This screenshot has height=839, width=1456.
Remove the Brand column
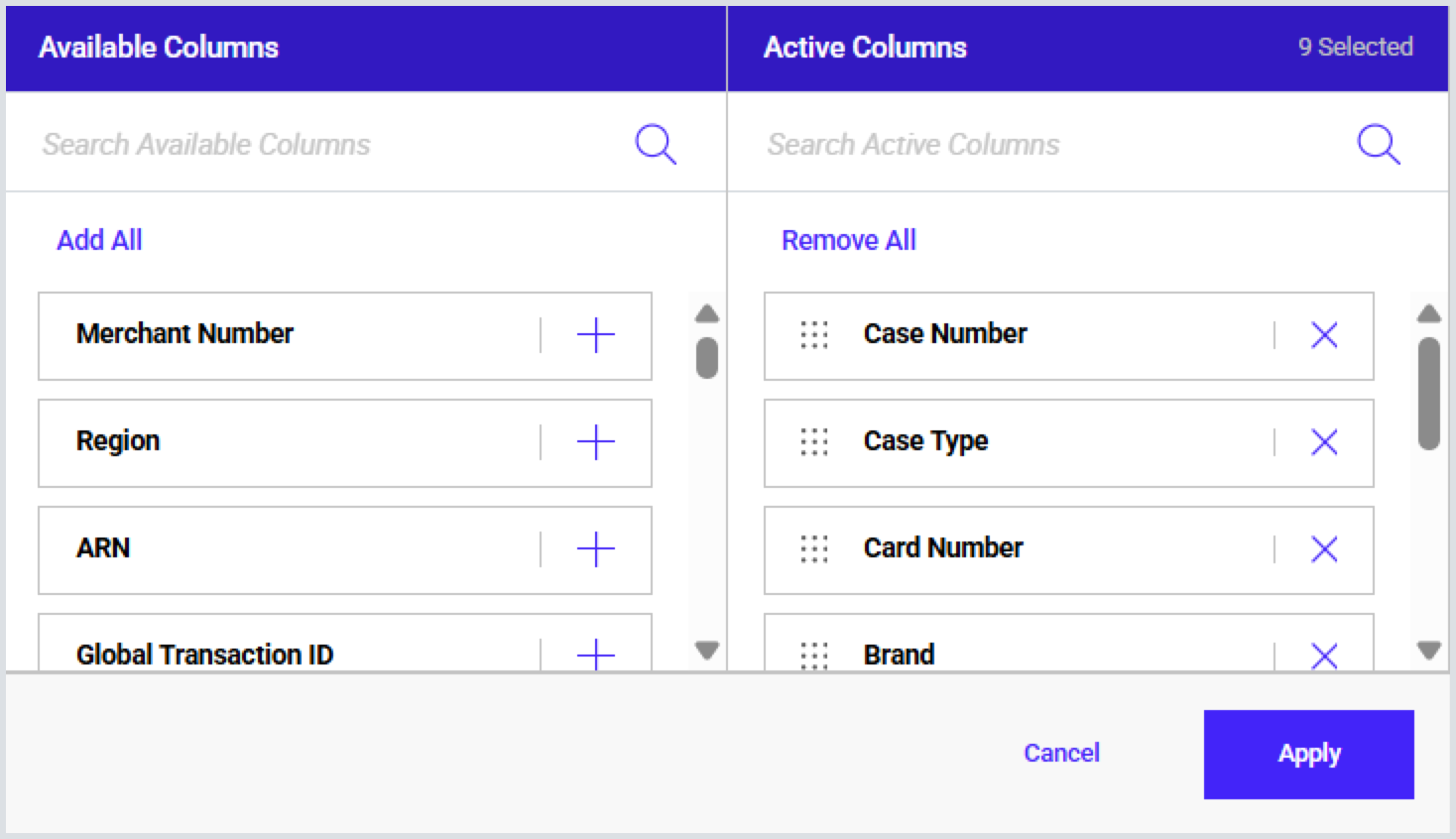click(1324, 656)
